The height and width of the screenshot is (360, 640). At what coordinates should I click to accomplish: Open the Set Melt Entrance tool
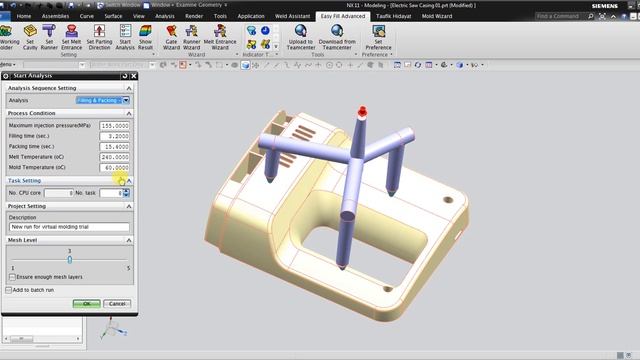click(71, 37)
